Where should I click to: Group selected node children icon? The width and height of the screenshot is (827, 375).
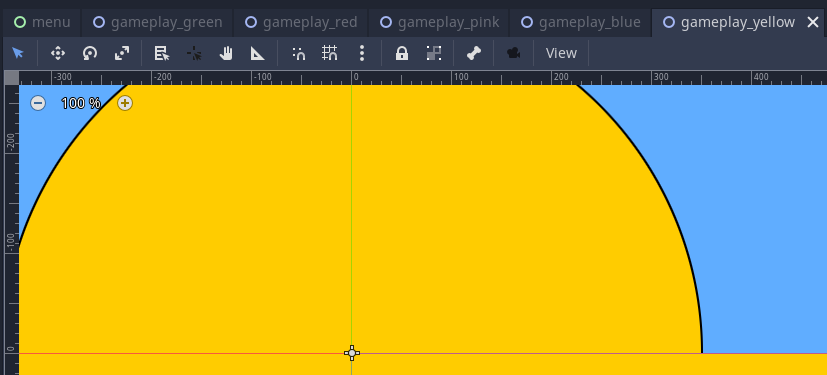434,53
